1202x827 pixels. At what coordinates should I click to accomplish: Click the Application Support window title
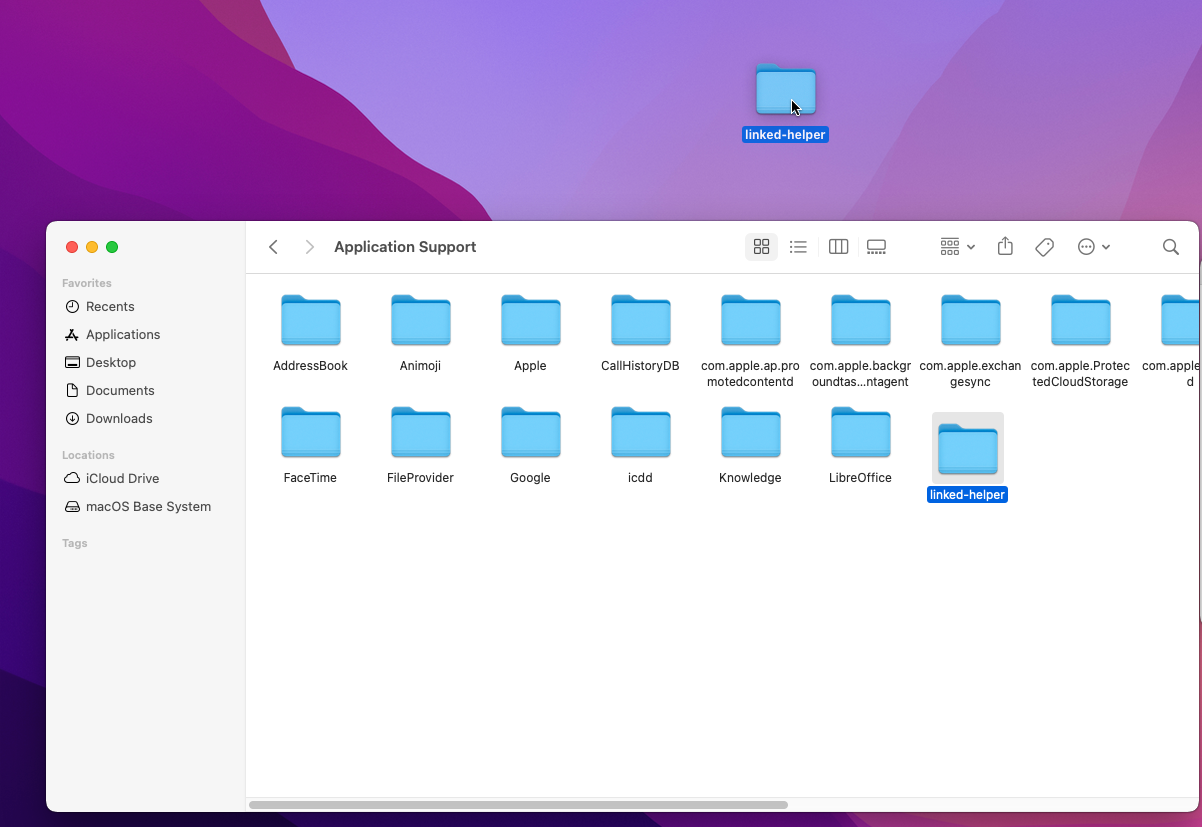pos(405,247)
